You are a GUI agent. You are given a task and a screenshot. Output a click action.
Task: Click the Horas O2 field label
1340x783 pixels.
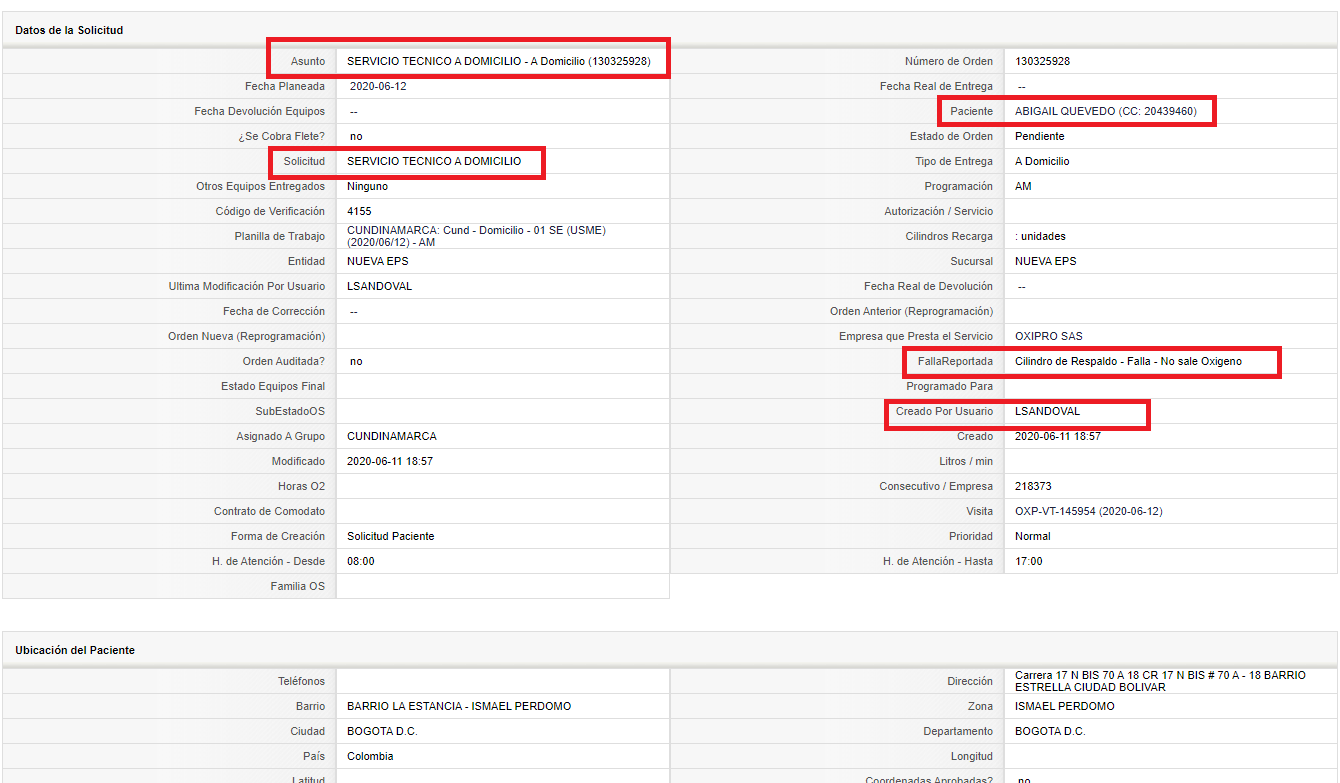tap(301, 486)
